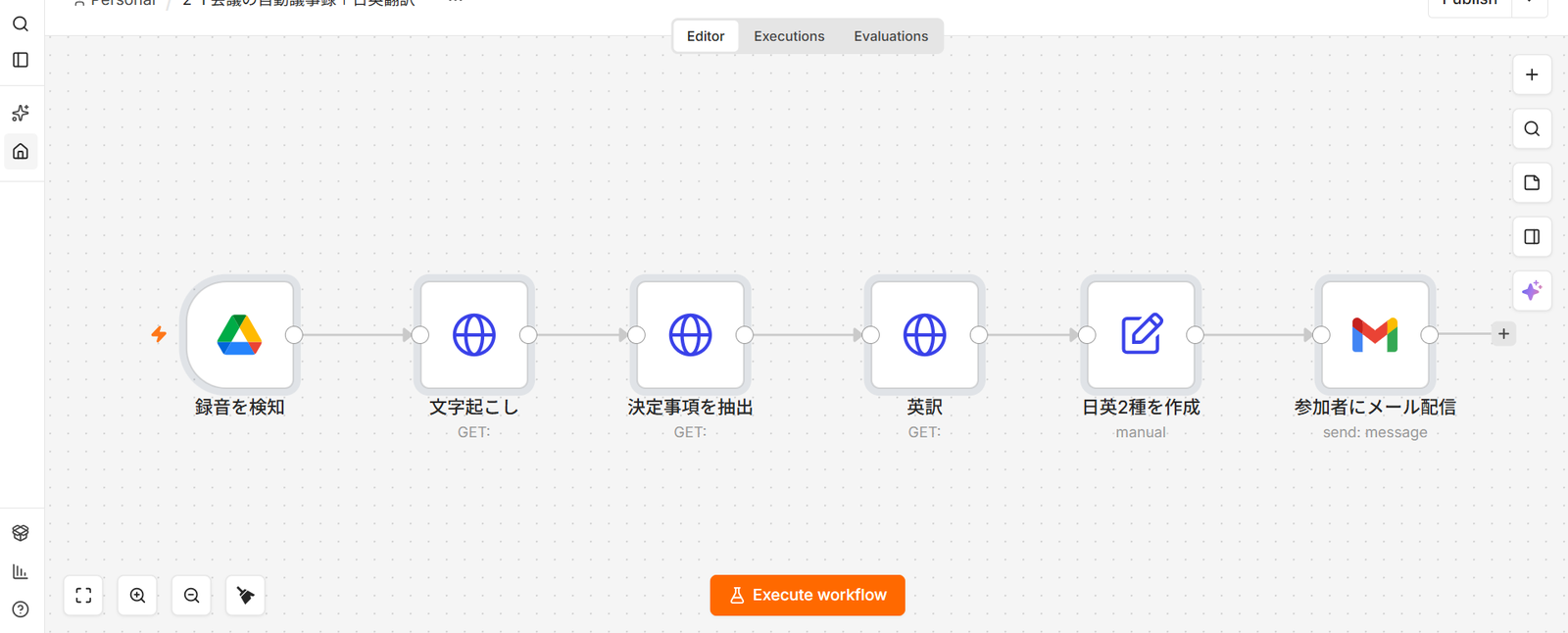This screenshot has width=1568, height=633.
Task: Open the help question mark icon
Action: pyautogui.click(x=21, y=609)
